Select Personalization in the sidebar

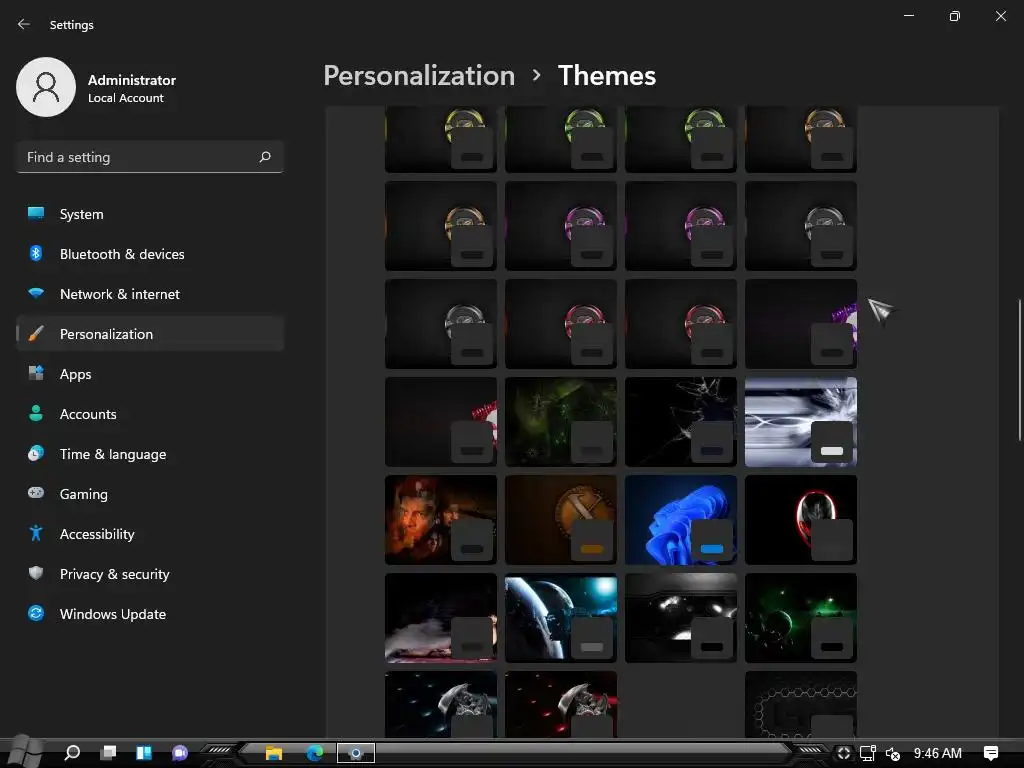(150, 334)
